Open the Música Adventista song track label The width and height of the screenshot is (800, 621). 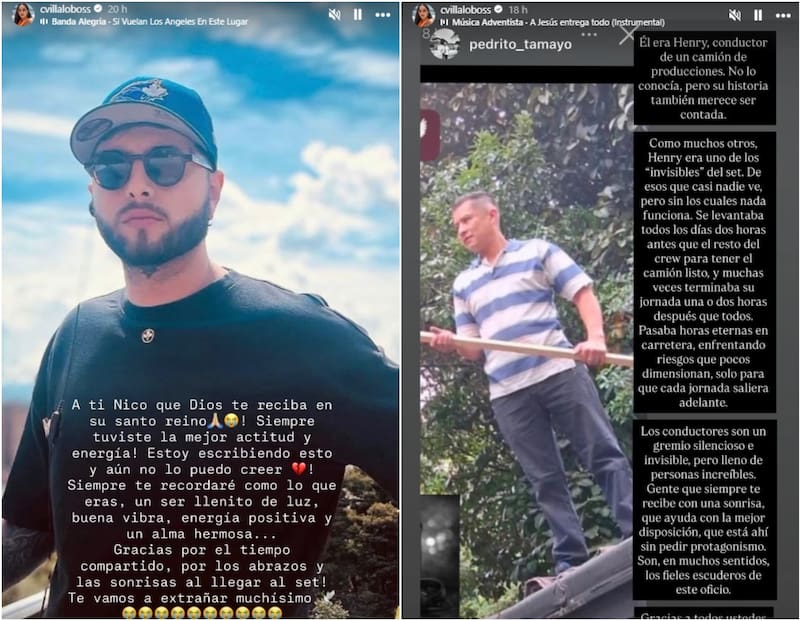pos(558,22)
